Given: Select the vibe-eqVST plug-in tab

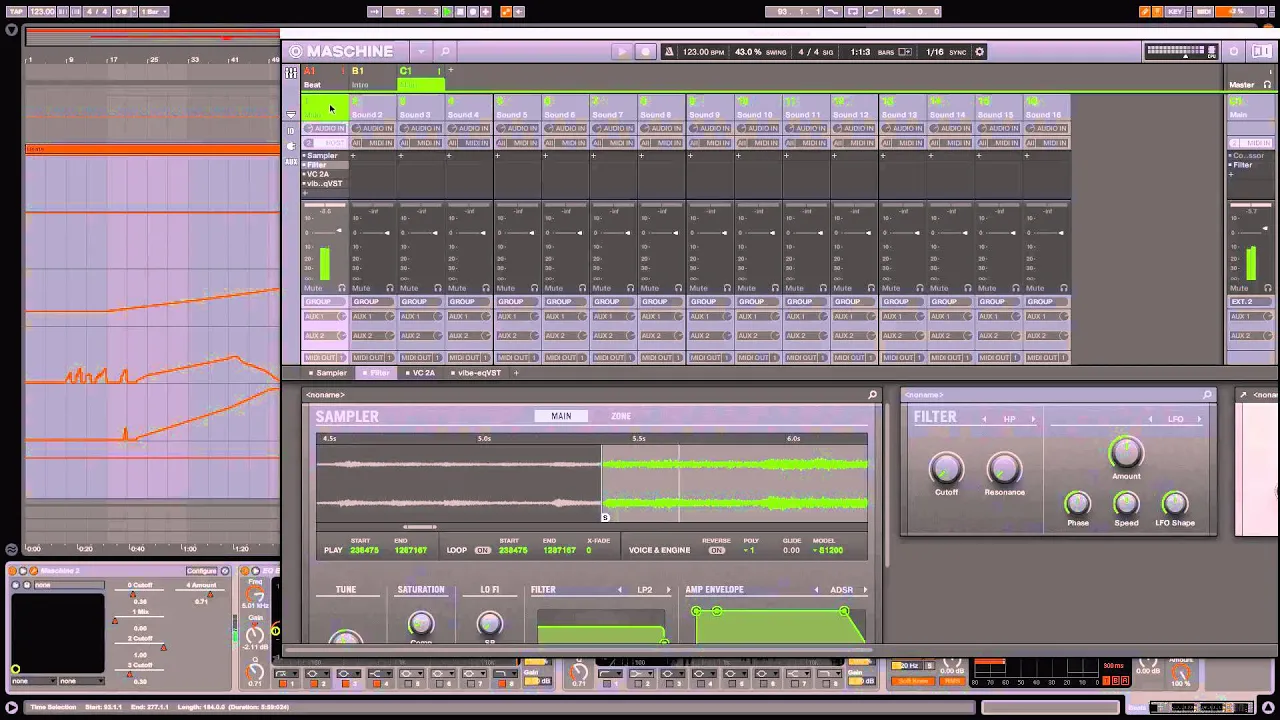Looking at the screenshot, I should pyautogui.click(x=476, y=373).
